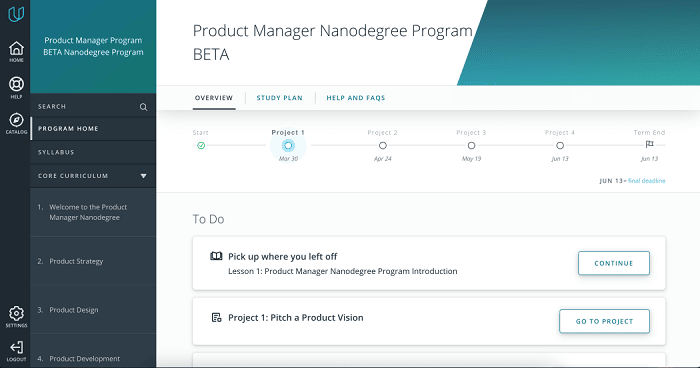Open the Product Development lesson
700x368 pixels.
(93, 351)
